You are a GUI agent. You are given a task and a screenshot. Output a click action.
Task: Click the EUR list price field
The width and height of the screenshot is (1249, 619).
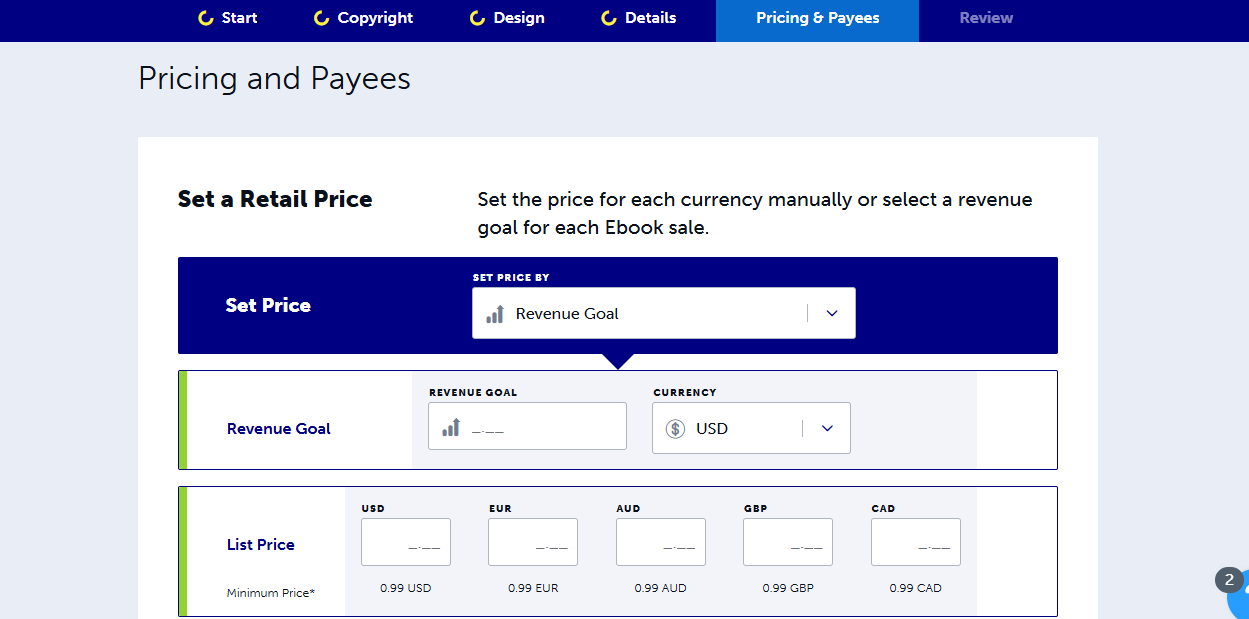(x=532, y=541)
